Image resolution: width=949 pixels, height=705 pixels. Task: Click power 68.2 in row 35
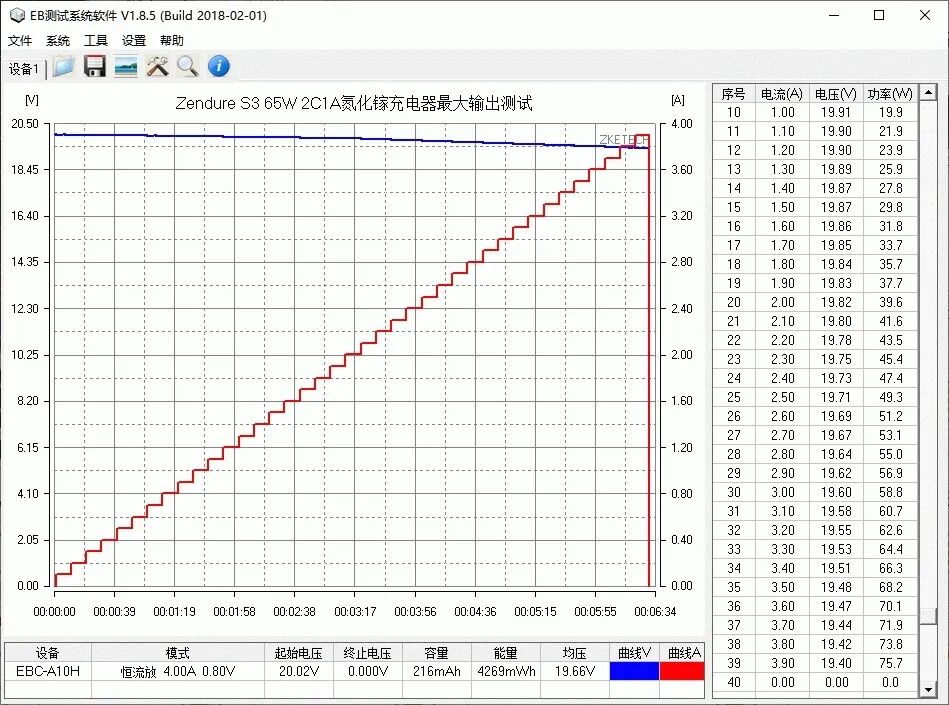pos(891,587)
